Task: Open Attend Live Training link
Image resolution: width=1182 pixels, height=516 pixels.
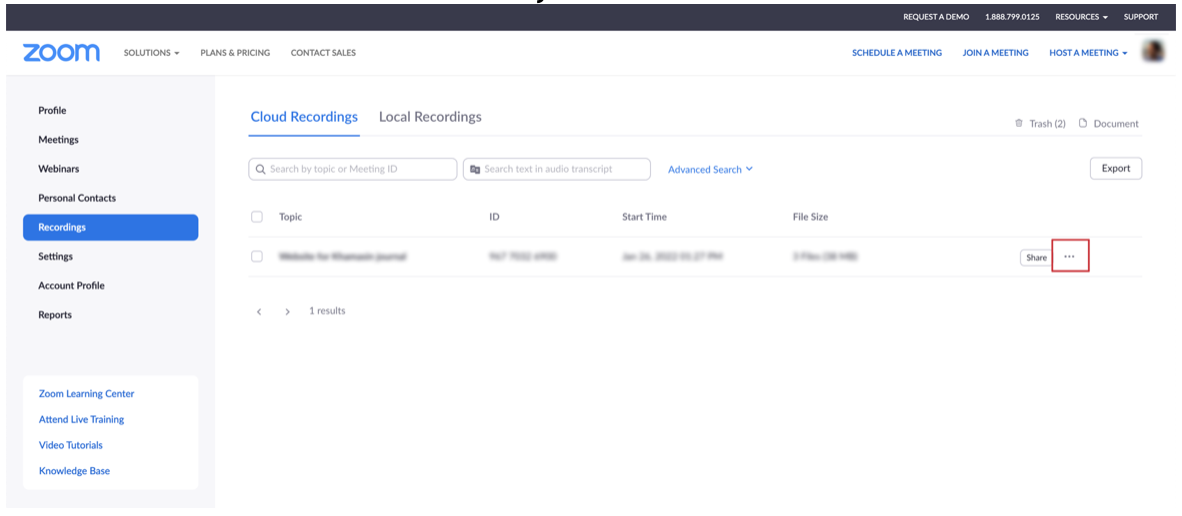Action: [81, 420]
